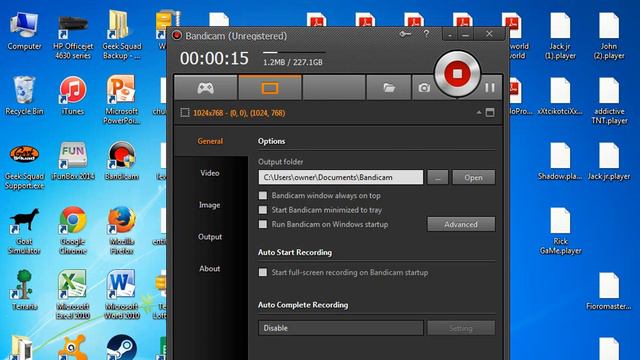Click the output folder path field
The image size is (640, 360).
(x=341, y=178)
